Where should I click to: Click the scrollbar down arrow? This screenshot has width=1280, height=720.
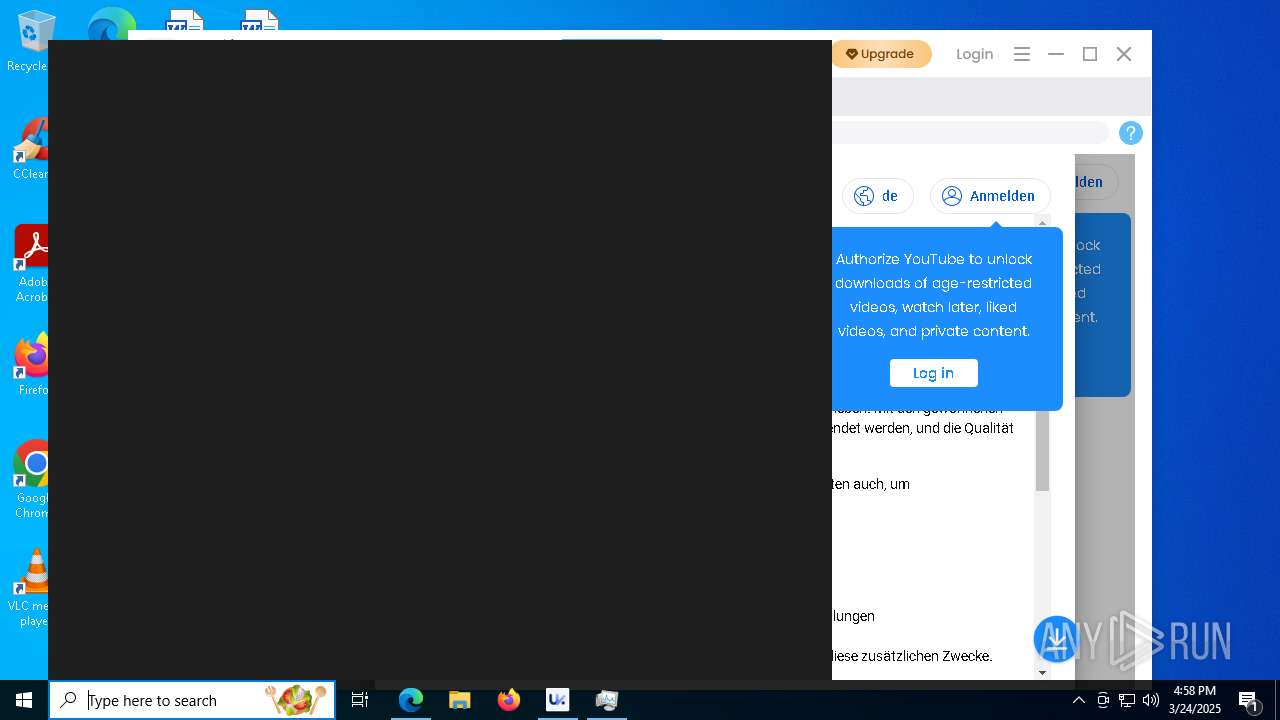click(x=1043, y=672)
